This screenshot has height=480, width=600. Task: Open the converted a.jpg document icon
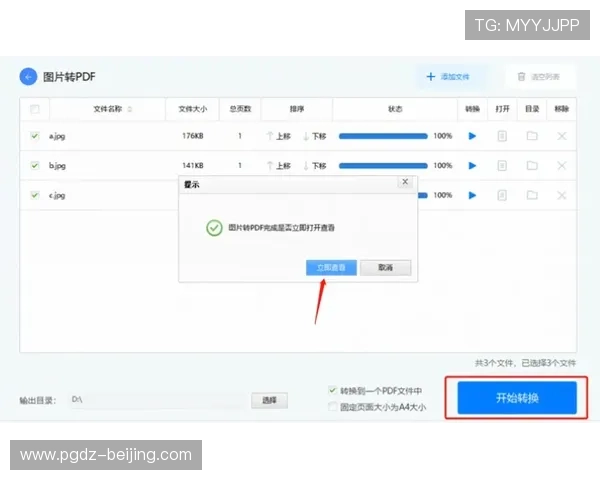click(x=502, y=136)
